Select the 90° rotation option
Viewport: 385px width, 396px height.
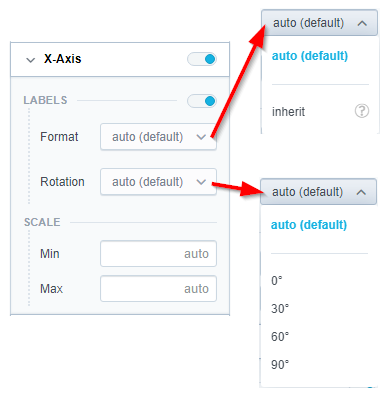tap(280, 365)
